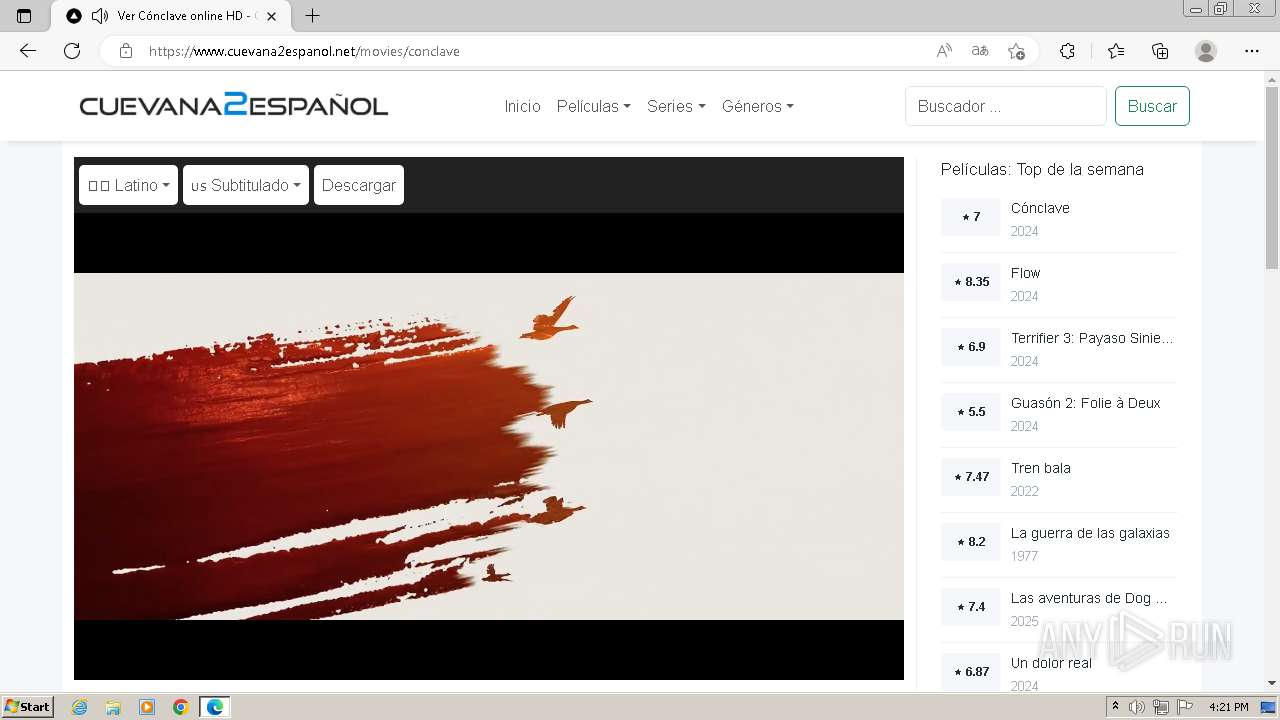Image resolution: width=1280 pixels, height=720 pixels.
Task: Mute the tab via speaker icon
Action: click(x=99, y=16)
